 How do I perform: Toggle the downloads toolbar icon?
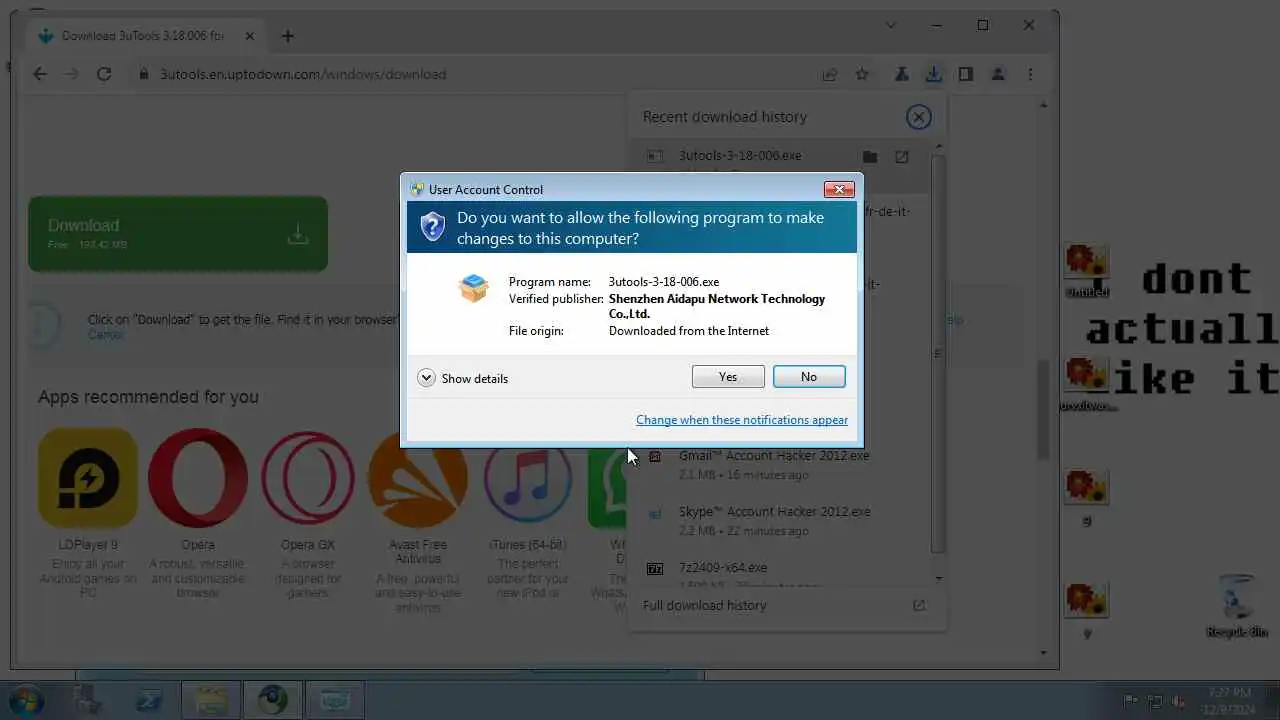(933, 74)
